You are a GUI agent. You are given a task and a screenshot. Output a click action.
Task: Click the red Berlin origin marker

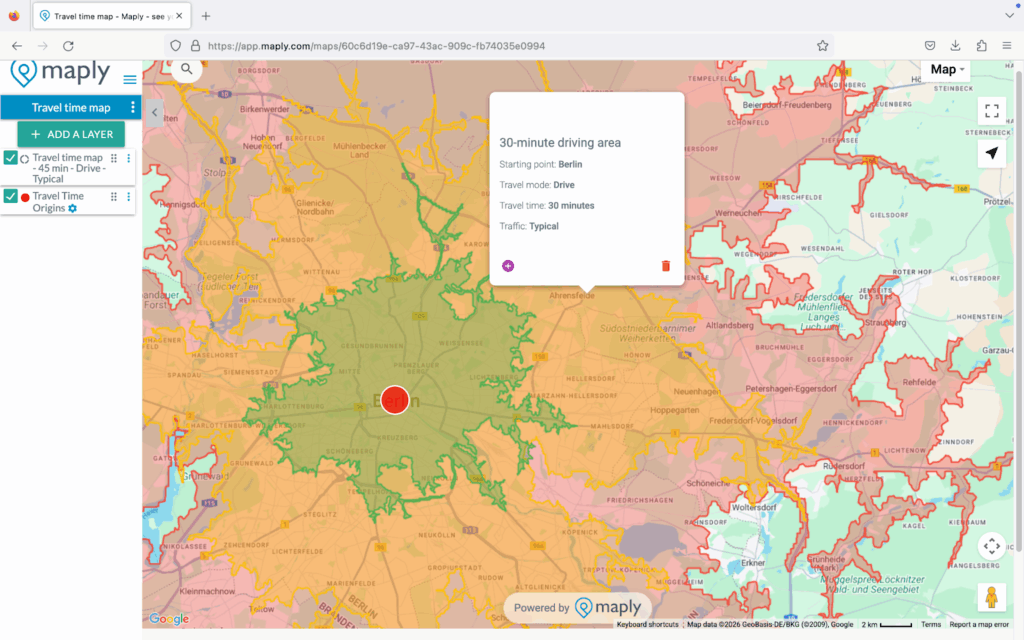click(395, 399)
